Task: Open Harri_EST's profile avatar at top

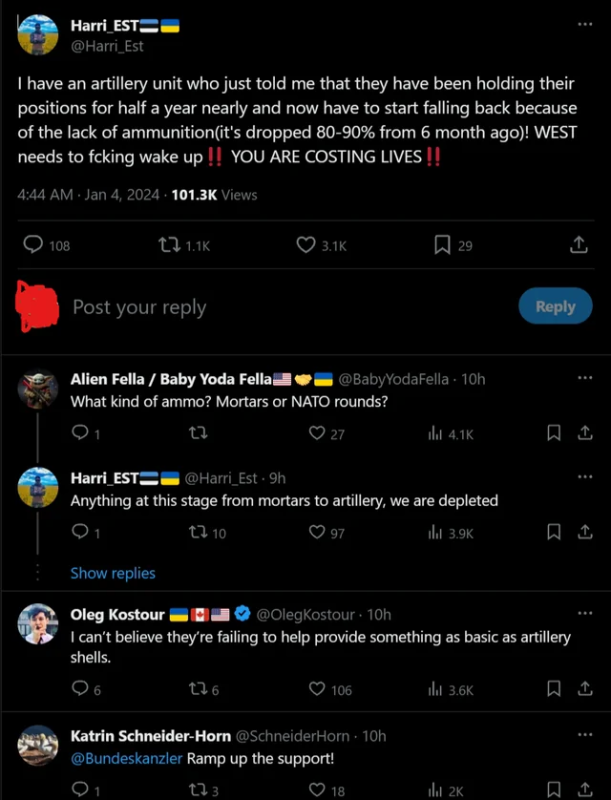Action: pyautogui.click(x=38, y=34)
